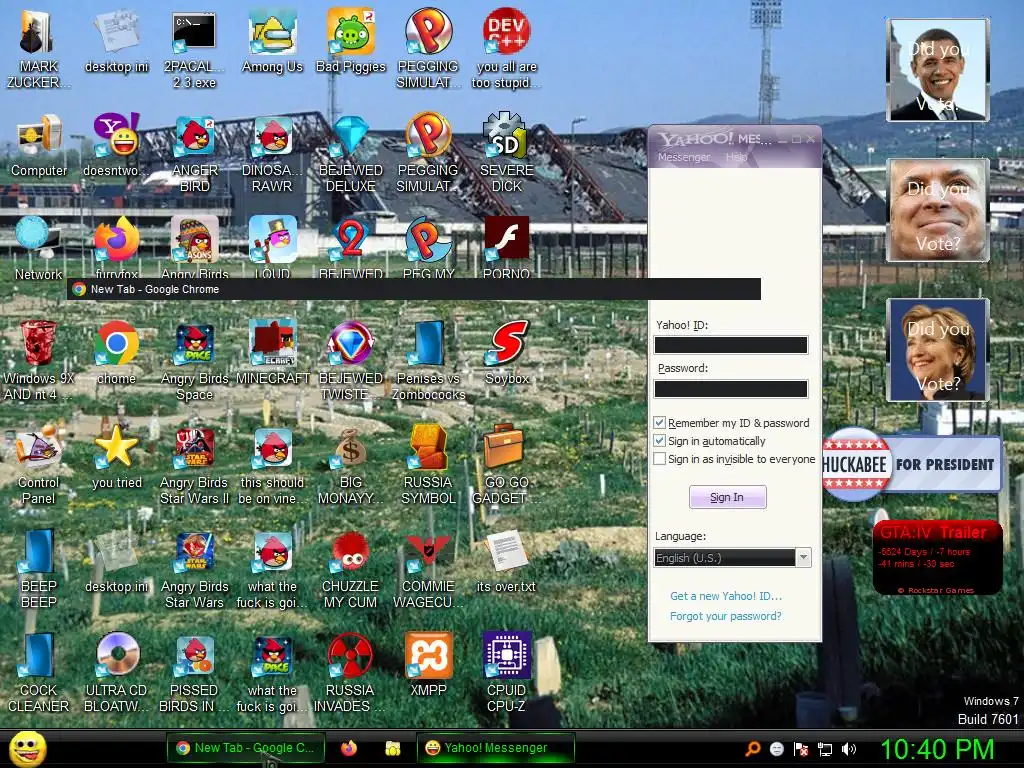Viewport: 1024px width, 768px height.
Task: Focus the Yahoo! ID input field
Action: coord(731,345)
